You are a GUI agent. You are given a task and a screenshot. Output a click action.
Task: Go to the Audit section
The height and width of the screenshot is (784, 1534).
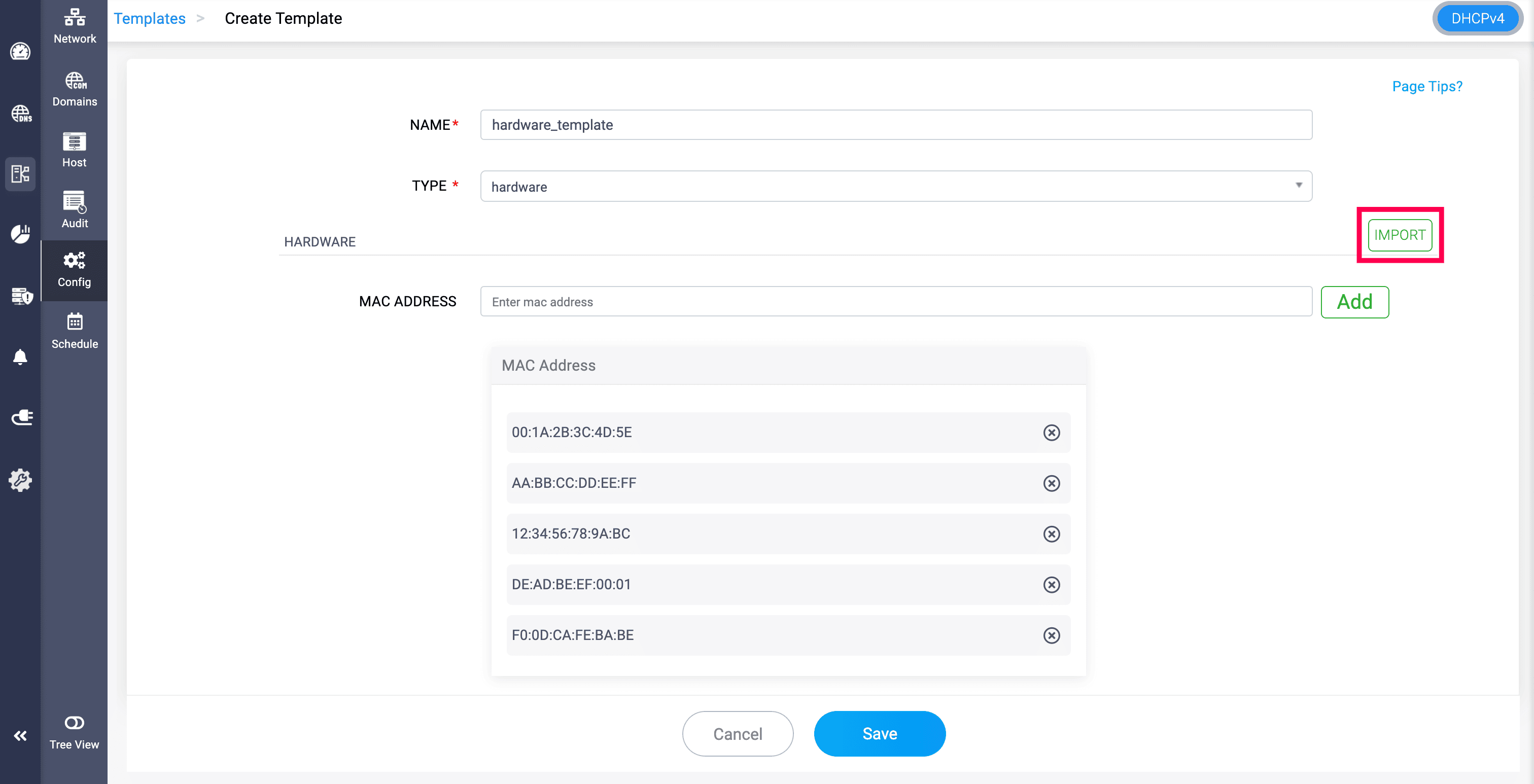pos(75,209)
